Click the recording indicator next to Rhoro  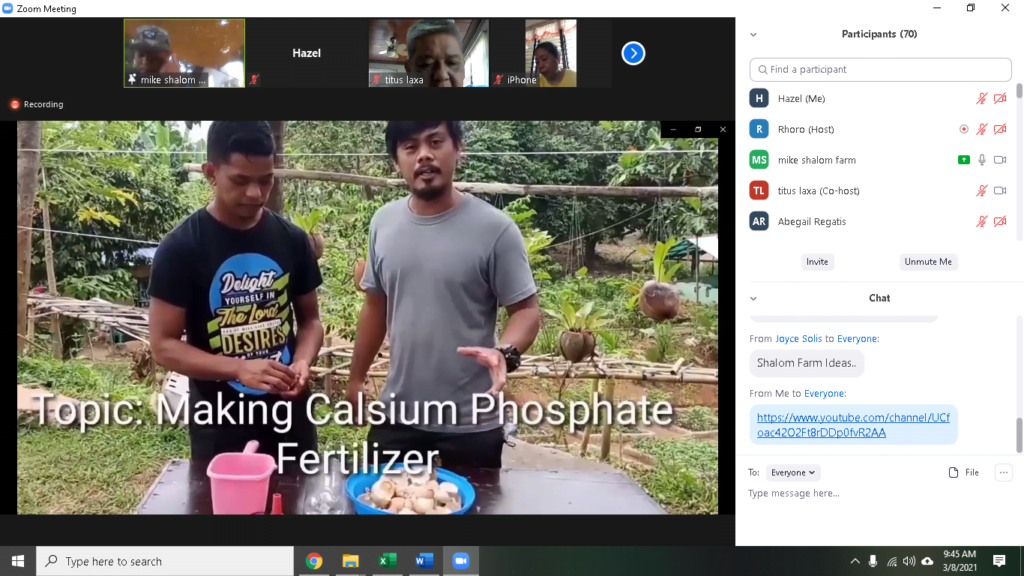click(963, 129)
